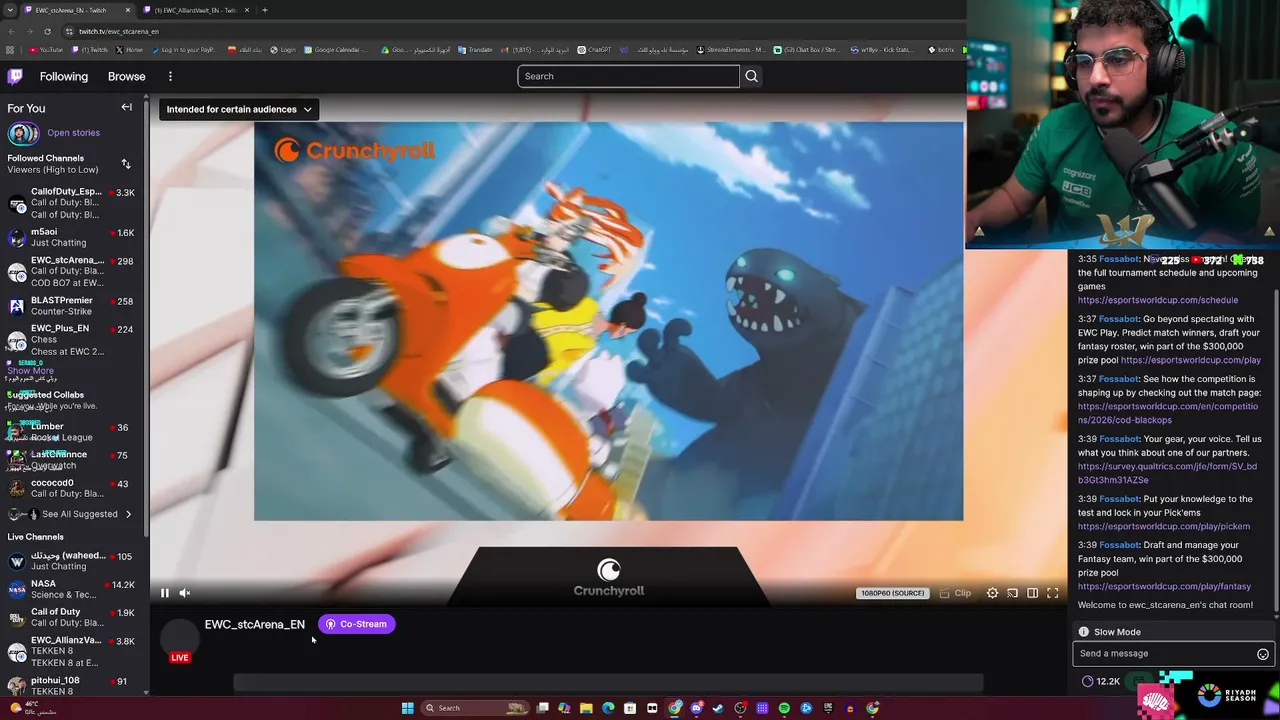This screenshot has height=720, width=1280.
Task: Open Microsoft Store from the taskbar
Action: pyautogui.click(x=630, y=708)
